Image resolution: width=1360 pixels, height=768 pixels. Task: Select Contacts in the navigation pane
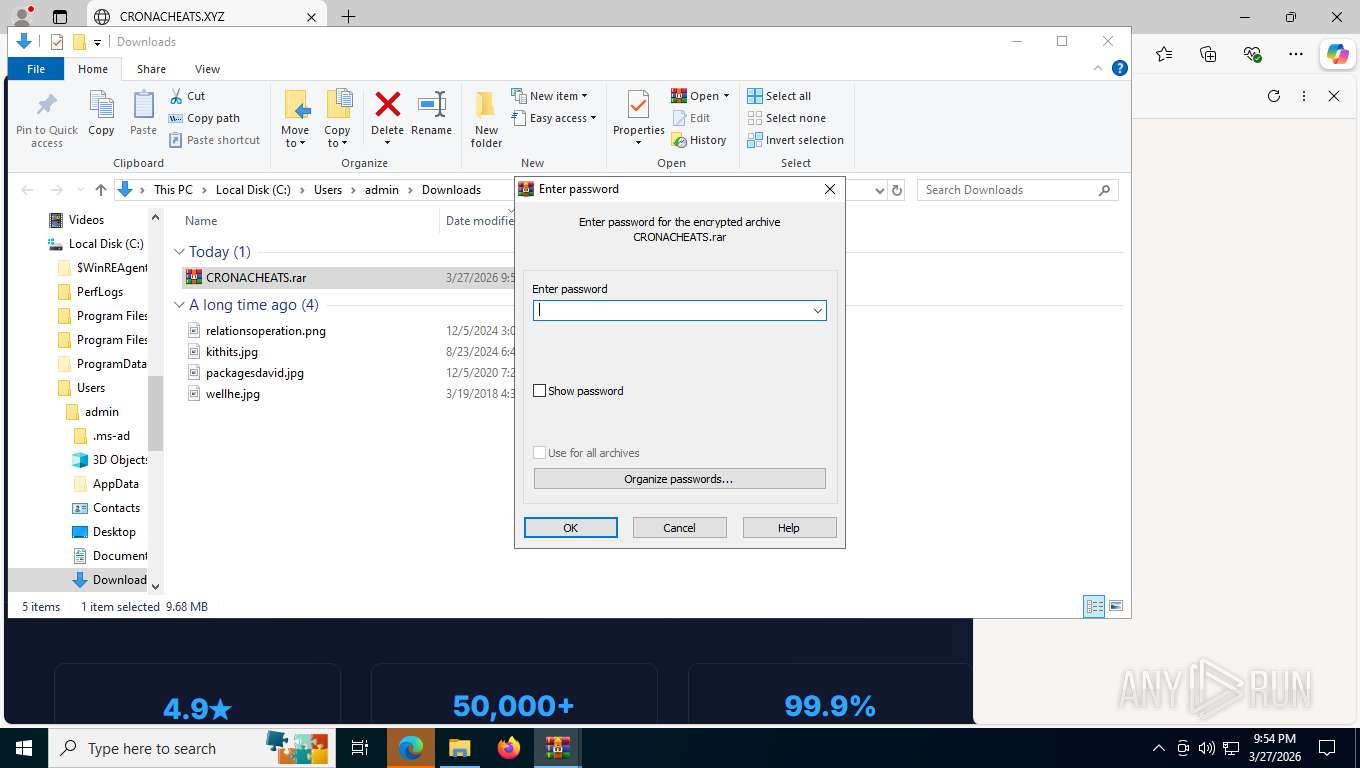tap(116, 508)
